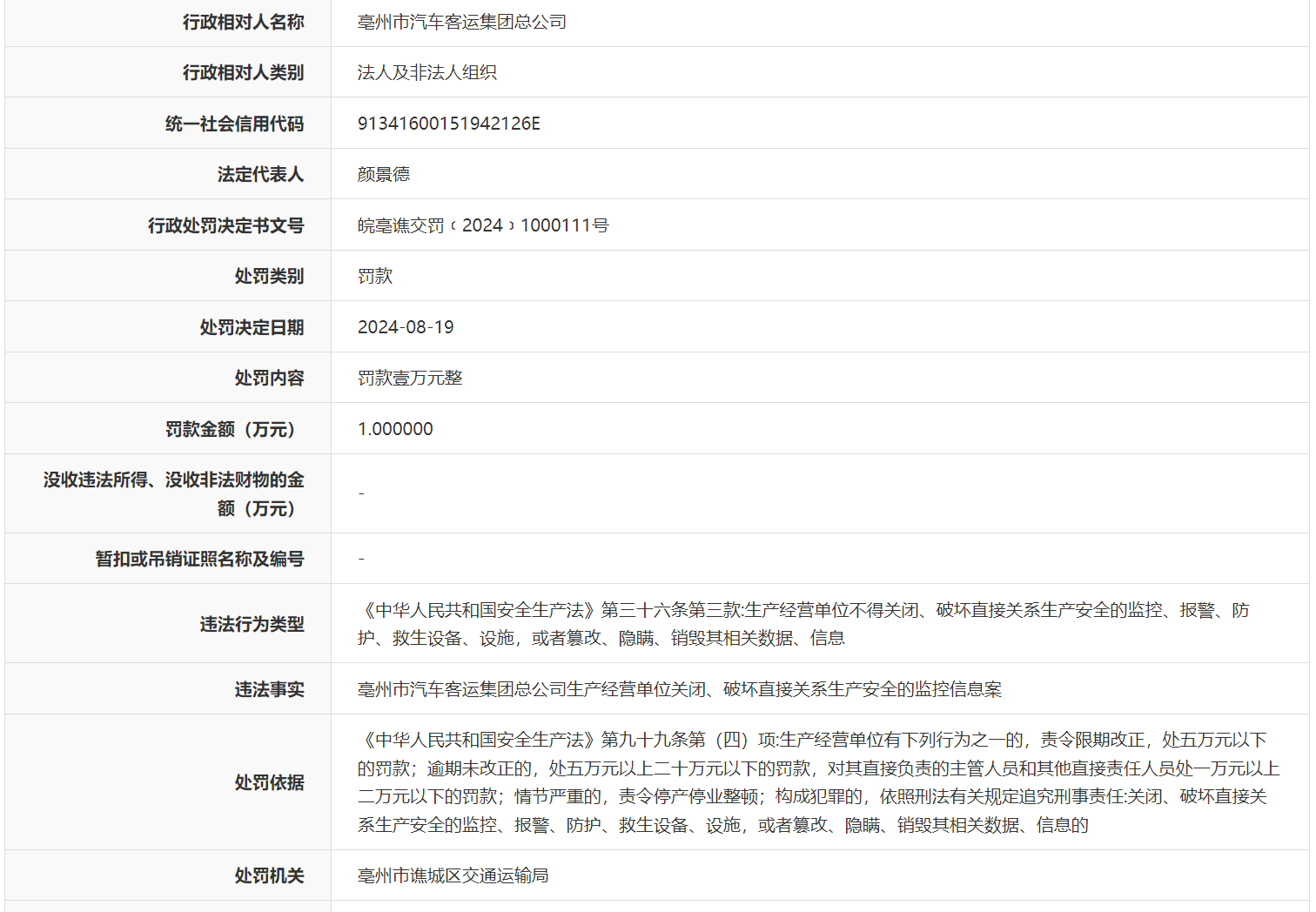Select the label 行政相对人名称
Image resolution: width=1316 pixels, height=912 pixels.
click(243, 22)
